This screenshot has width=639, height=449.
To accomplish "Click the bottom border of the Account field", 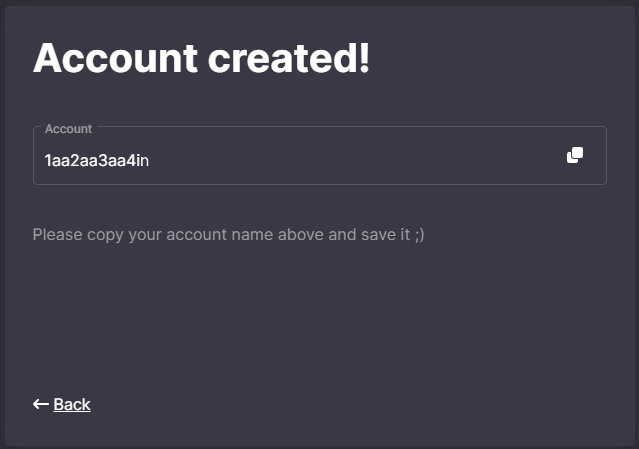I will pyautogui.click(x=320, y=184).
